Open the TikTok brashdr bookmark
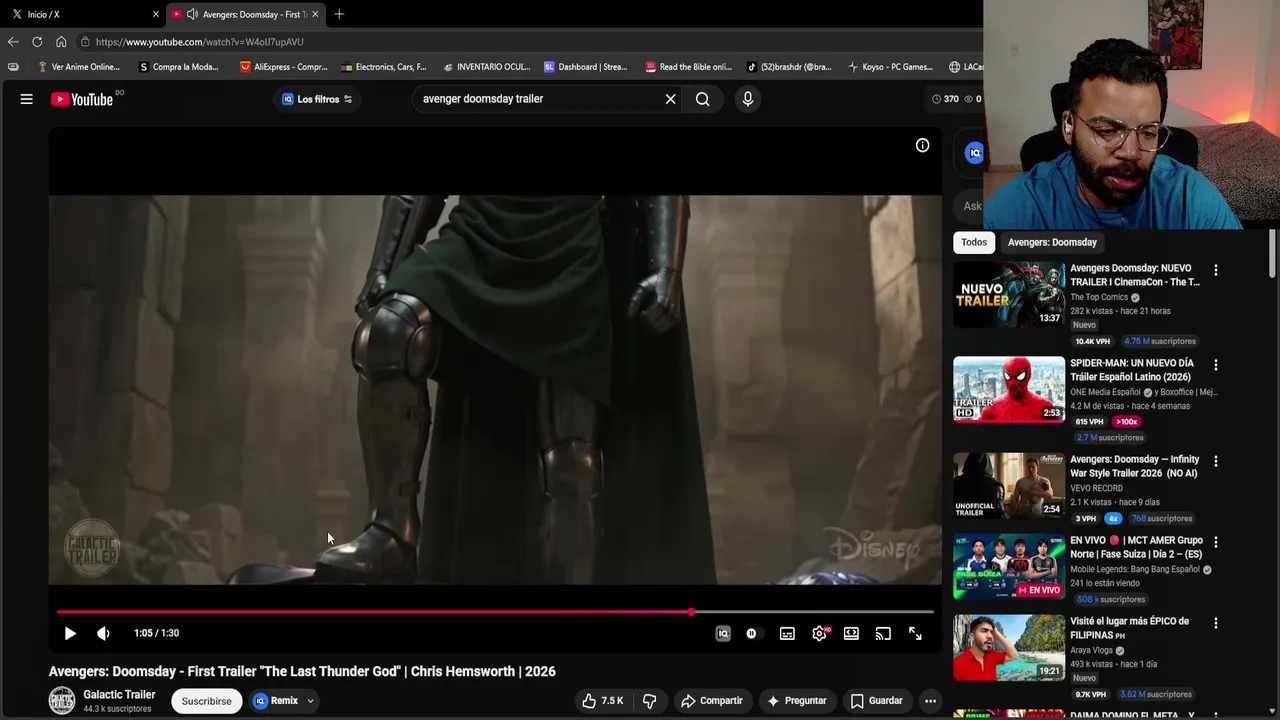1280x720 pixels. [x=789, y=67]
